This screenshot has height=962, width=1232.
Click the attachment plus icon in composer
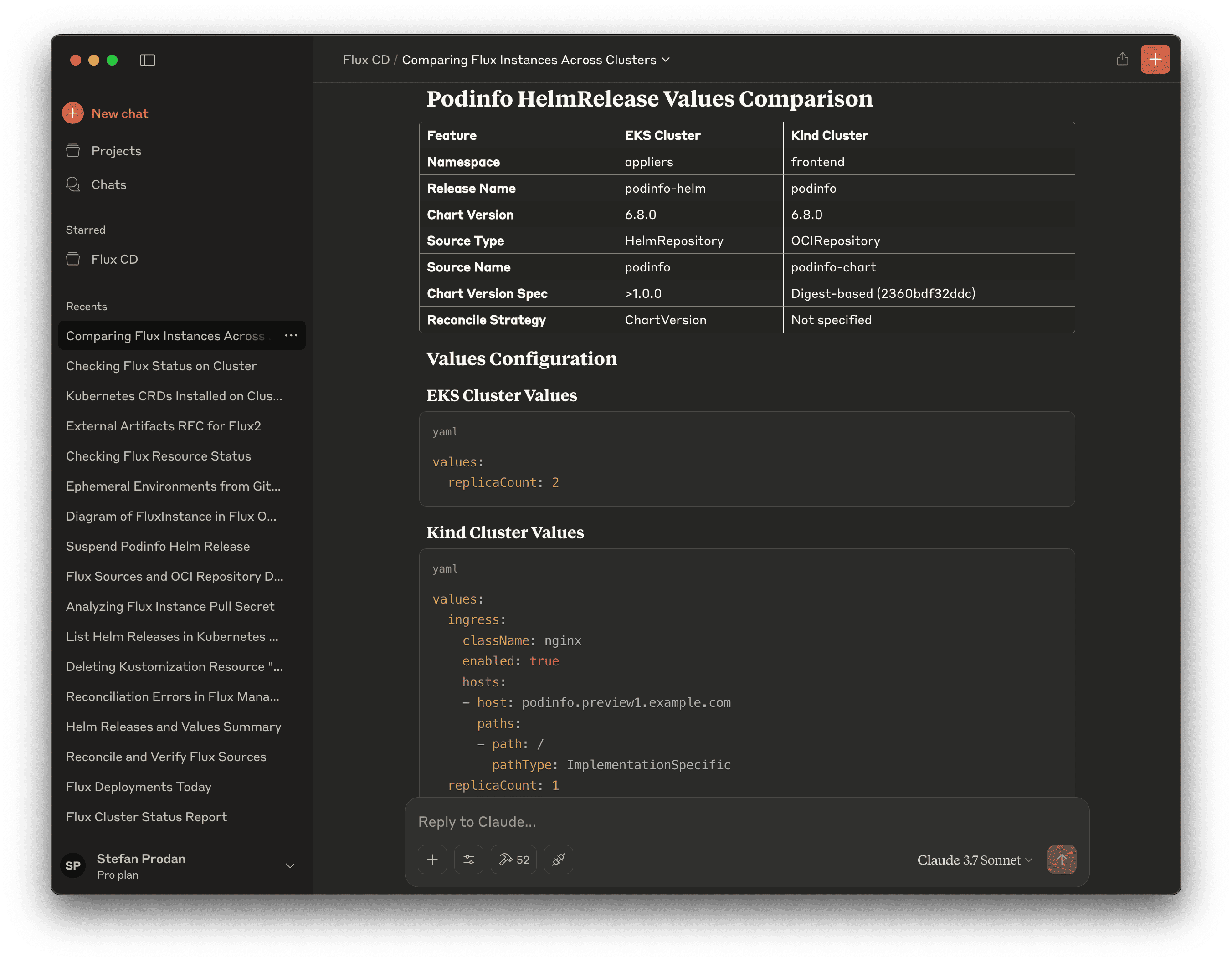coord(432,860)
